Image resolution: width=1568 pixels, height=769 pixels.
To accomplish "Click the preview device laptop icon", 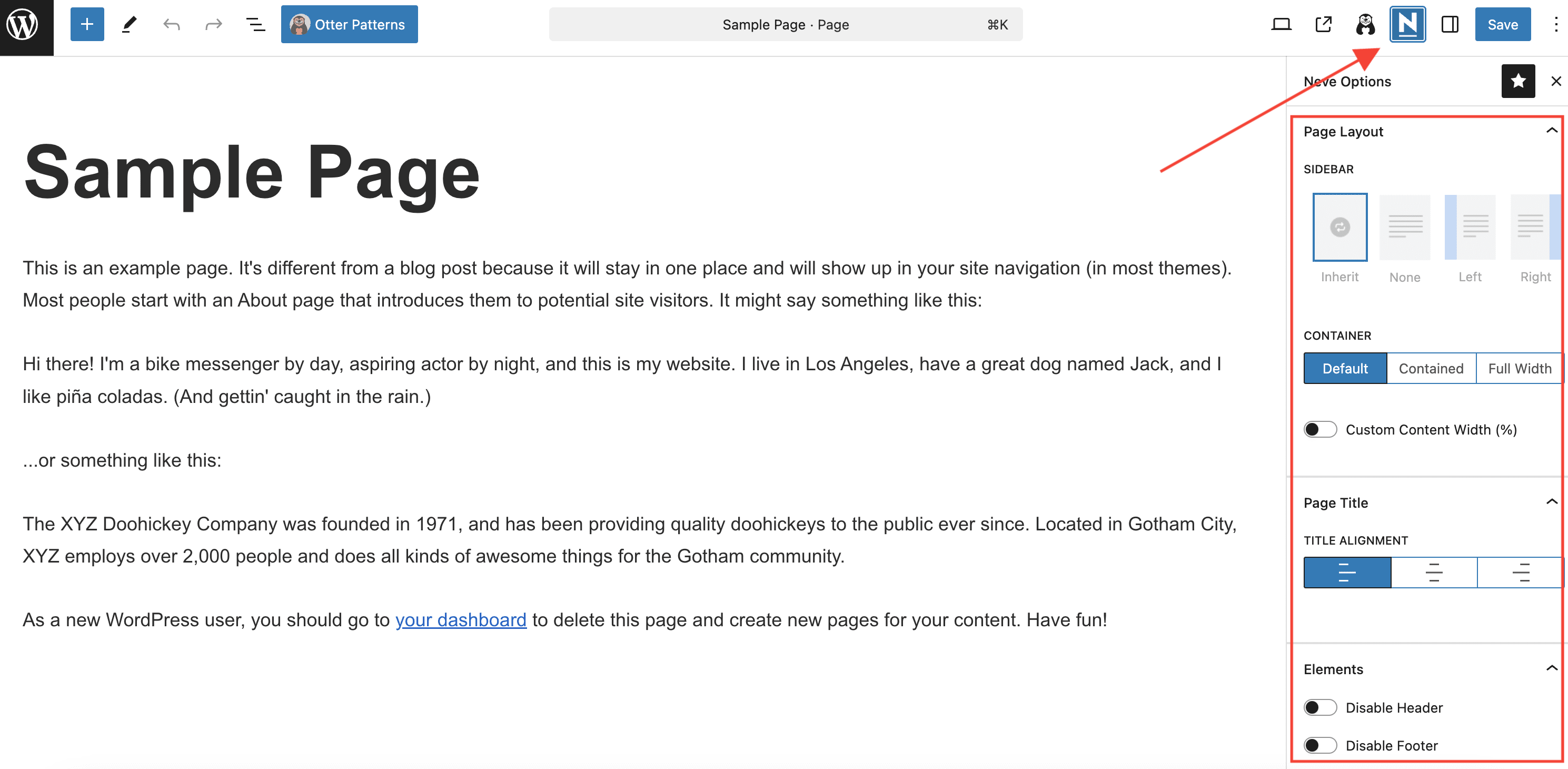I will tap(1281, 25).
